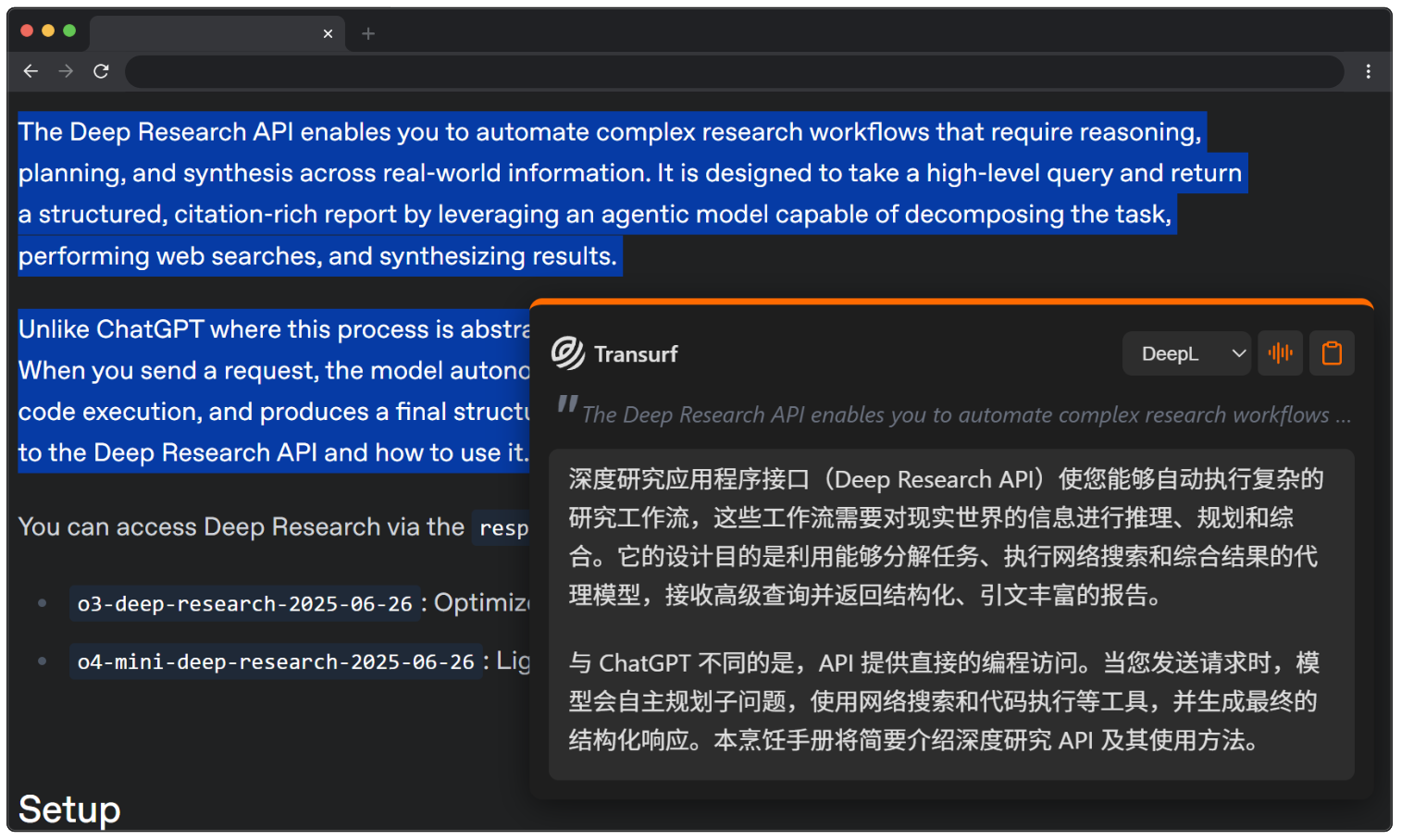
Task: Open the browser three-dot menu
Action: tap(1369, 71)
